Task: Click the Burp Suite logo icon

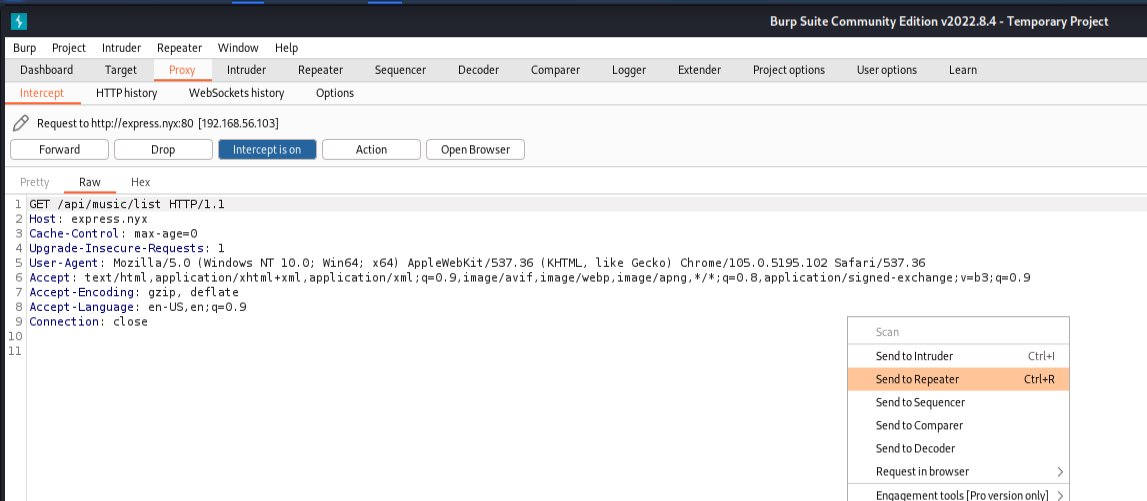Action: [x=19, y=21]
